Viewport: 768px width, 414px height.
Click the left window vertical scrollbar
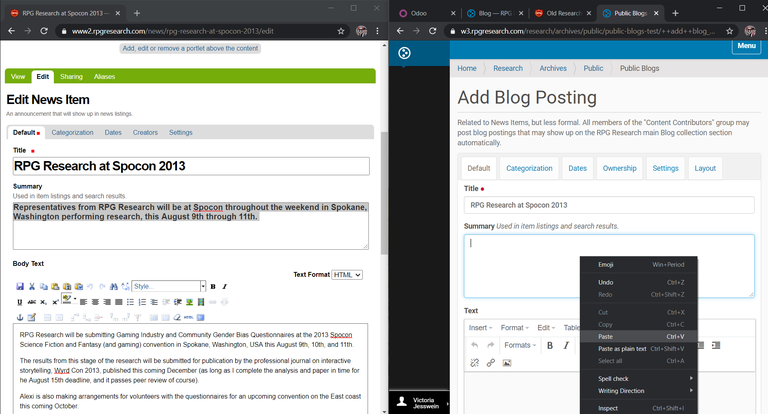coord(384,193)
